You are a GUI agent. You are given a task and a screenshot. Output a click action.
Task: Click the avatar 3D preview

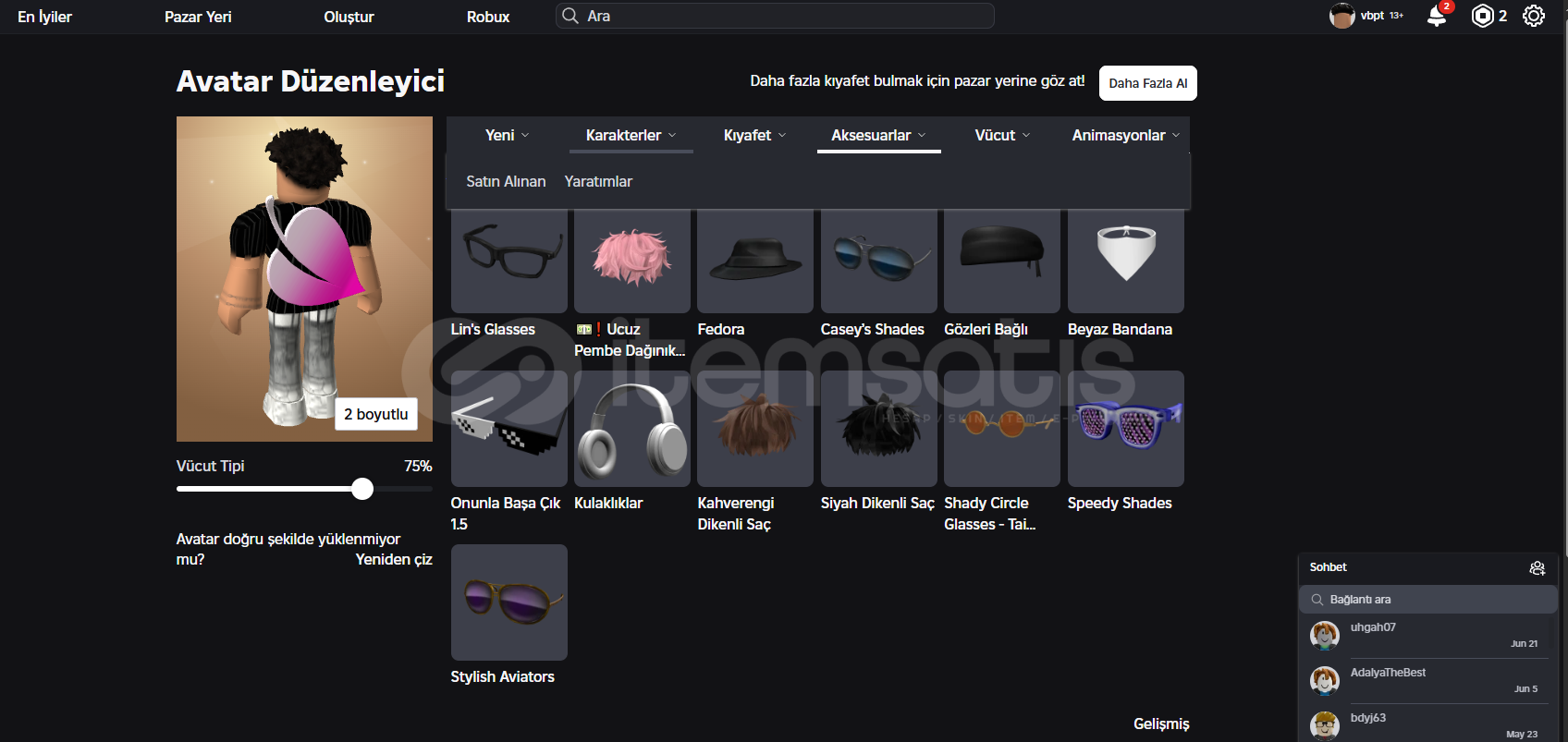(304, 279)
